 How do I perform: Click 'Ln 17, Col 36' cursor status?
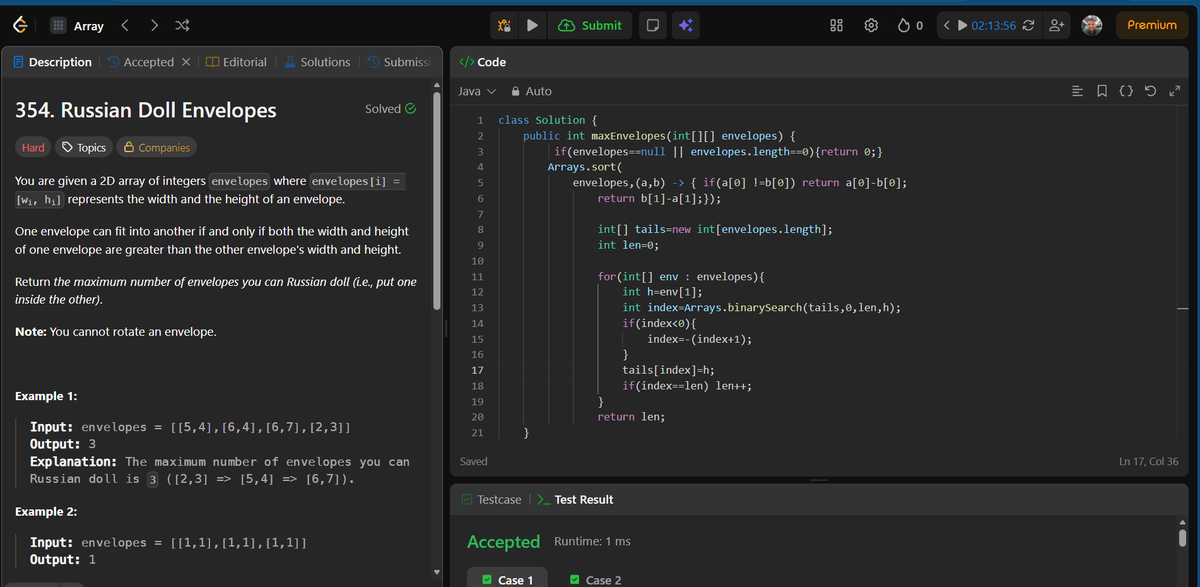(x=1148, y=461)
